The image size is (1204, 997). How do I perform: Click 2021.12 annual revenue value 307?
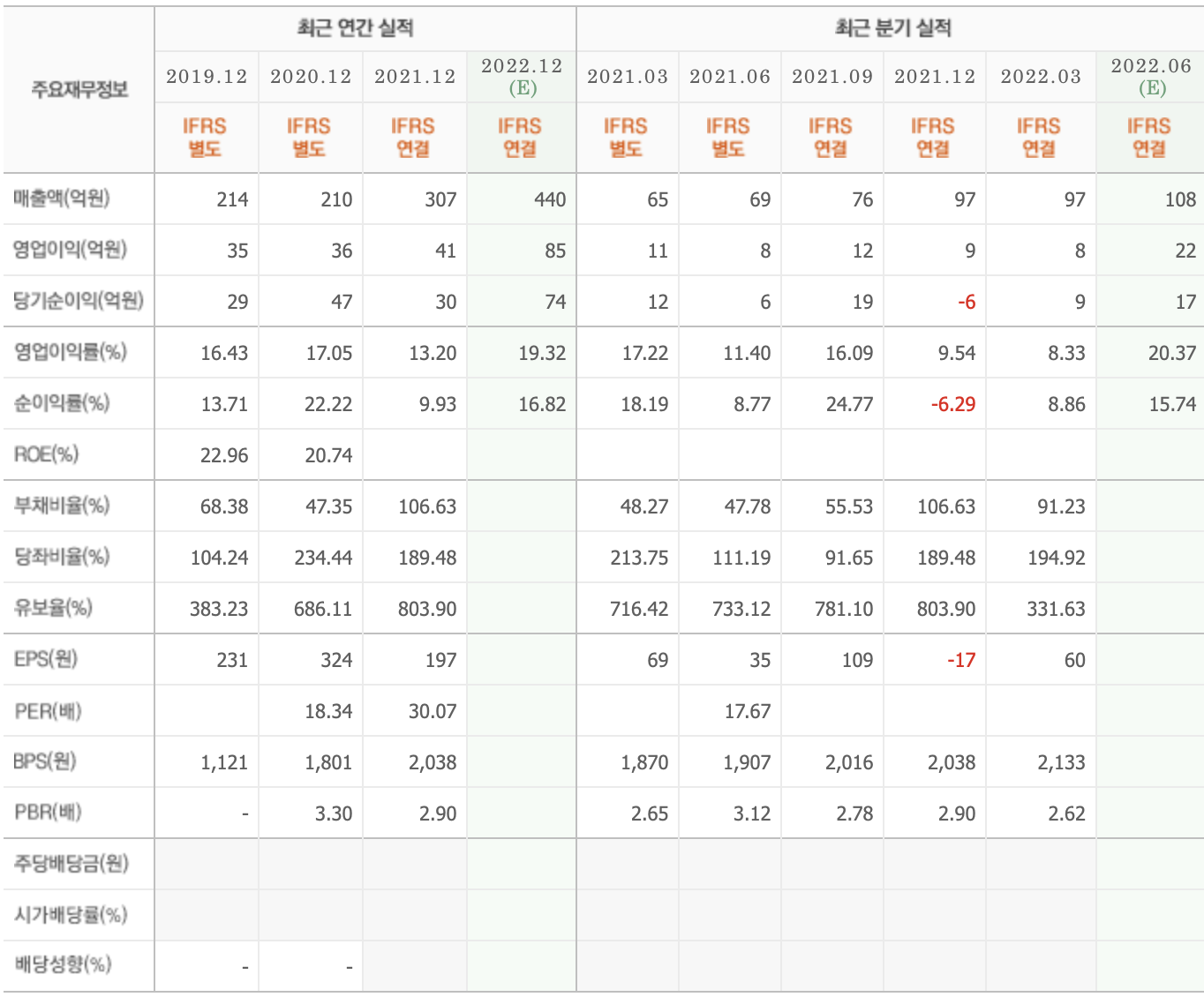pyautogui.click(x=440, y=199)
